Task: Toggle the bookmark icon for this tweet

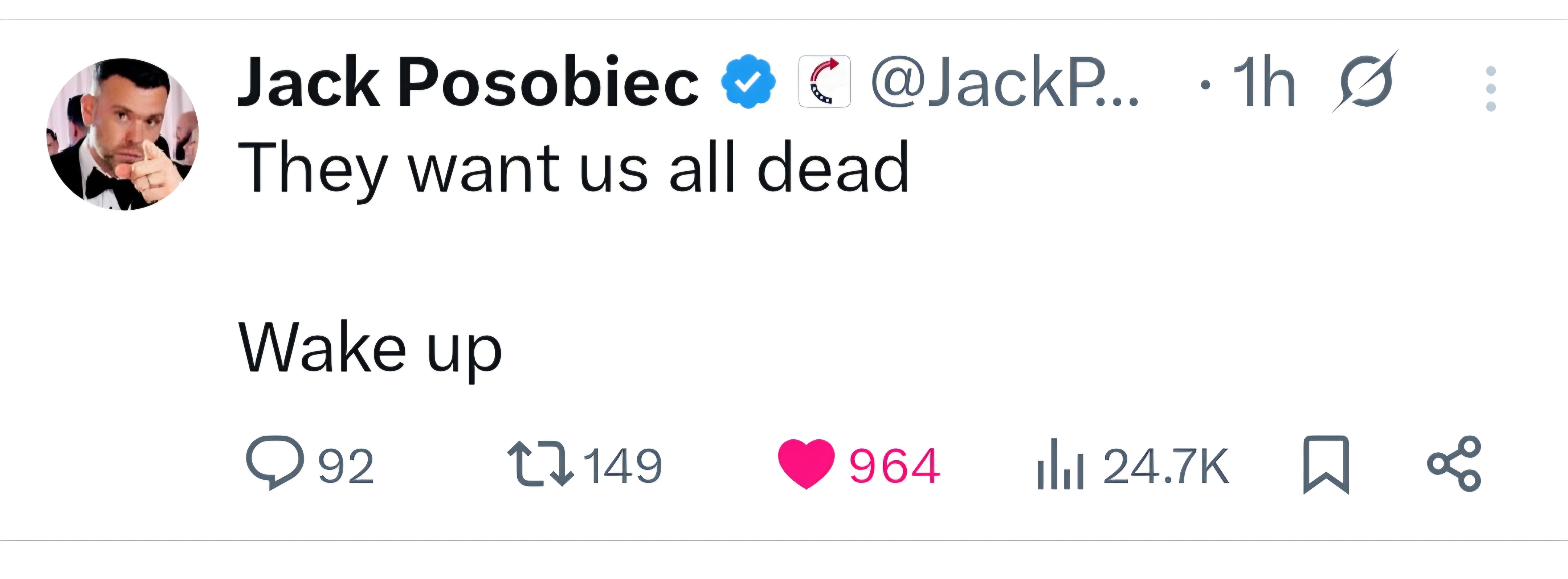Action: click(x=1326, y=465)
